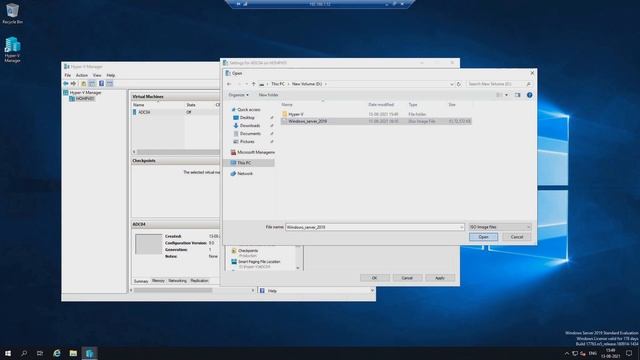Select Windows_server_2019 ISO file row

pos(376,121)
